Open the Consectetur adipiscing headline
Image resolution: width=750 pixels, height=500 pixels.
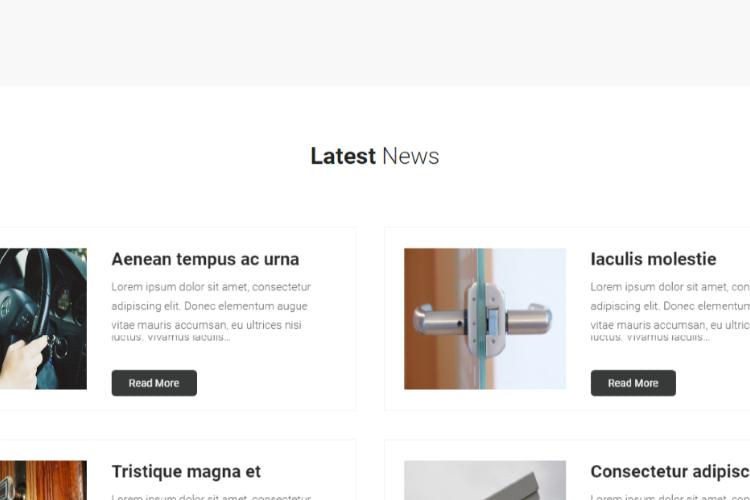(x=670, y=472)
